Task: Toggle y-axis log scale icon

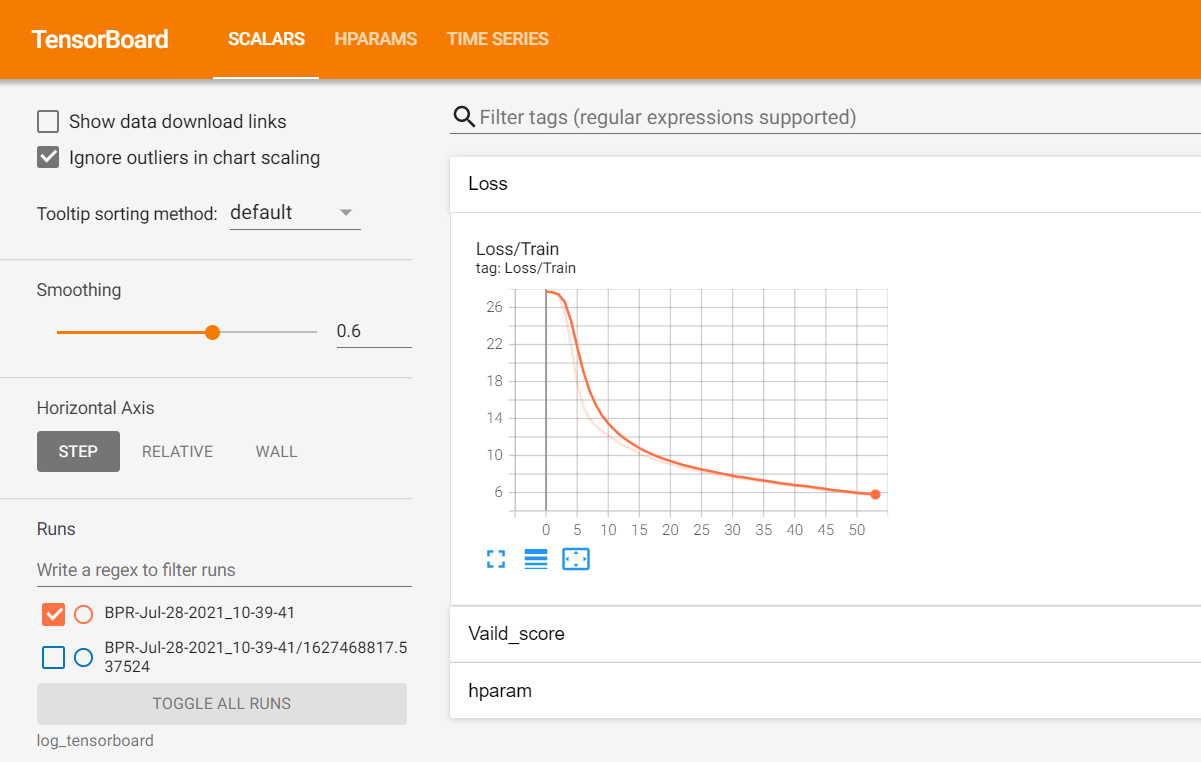Action: pos(536,560)
